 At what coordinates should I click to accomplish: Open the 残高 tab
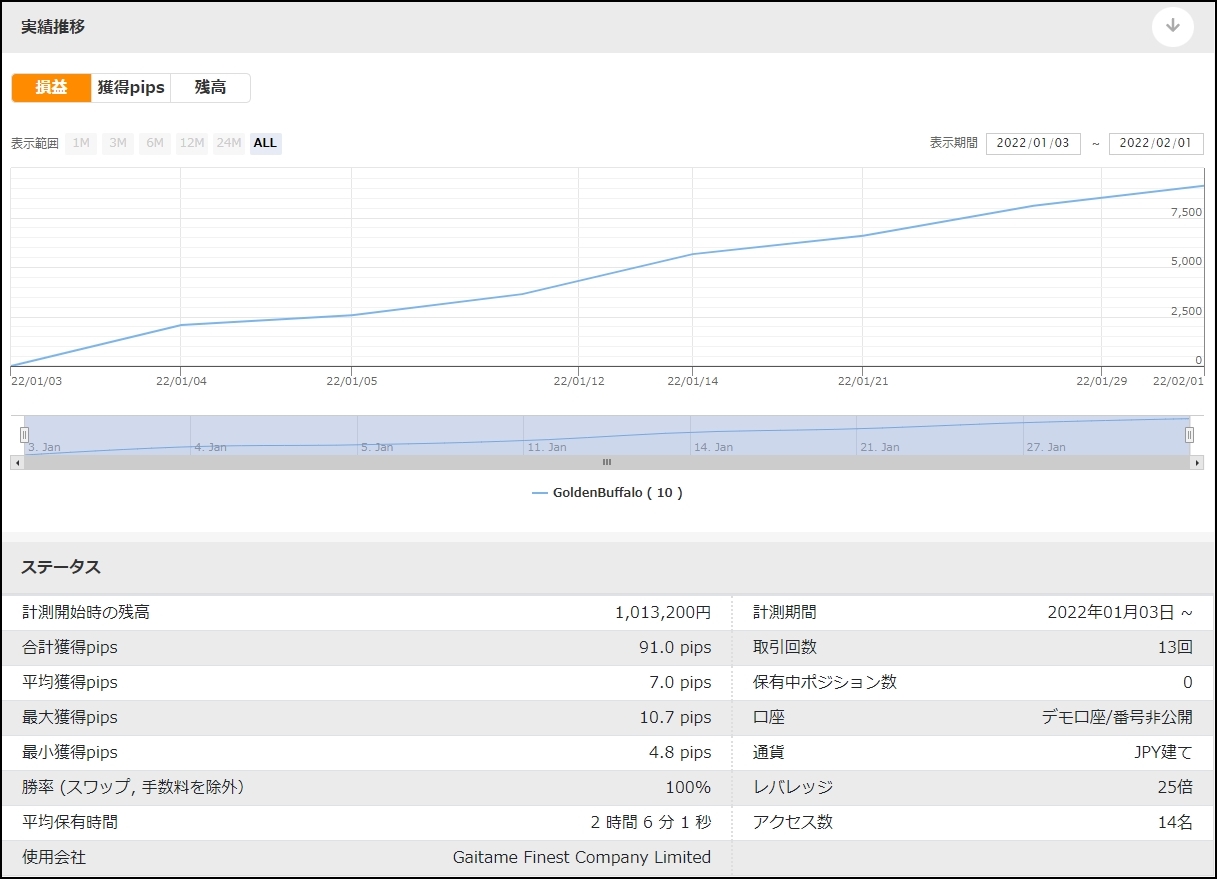click(x=210, y=88)
